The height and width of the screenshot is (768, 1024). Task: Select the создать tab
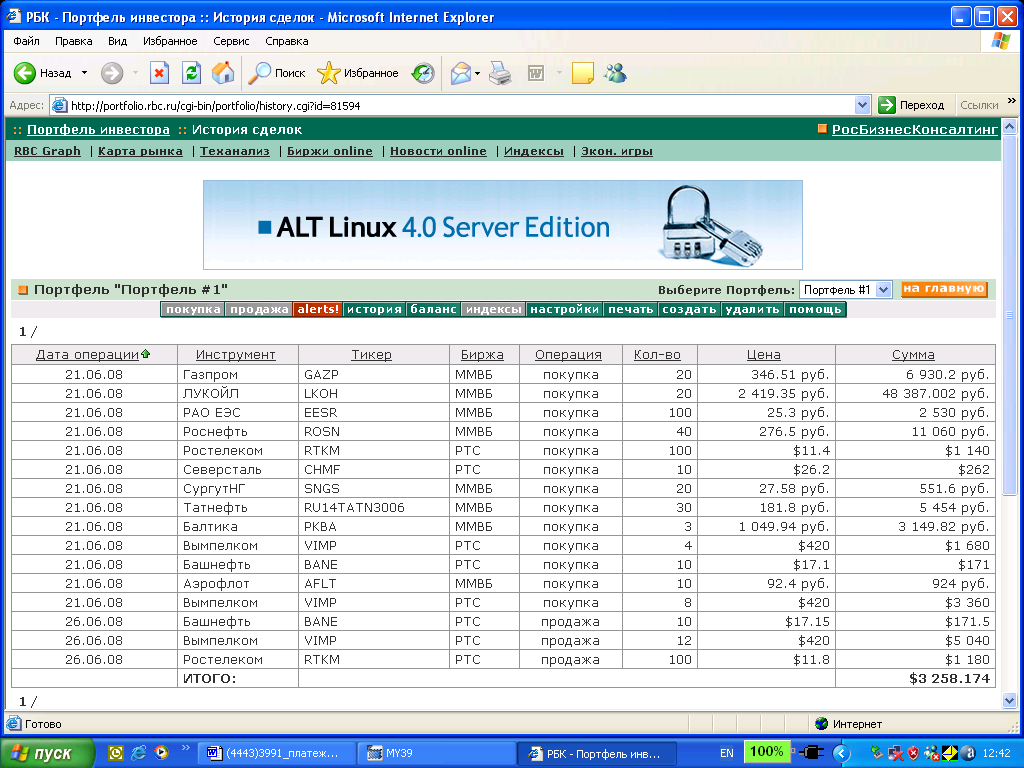point(690,310)
